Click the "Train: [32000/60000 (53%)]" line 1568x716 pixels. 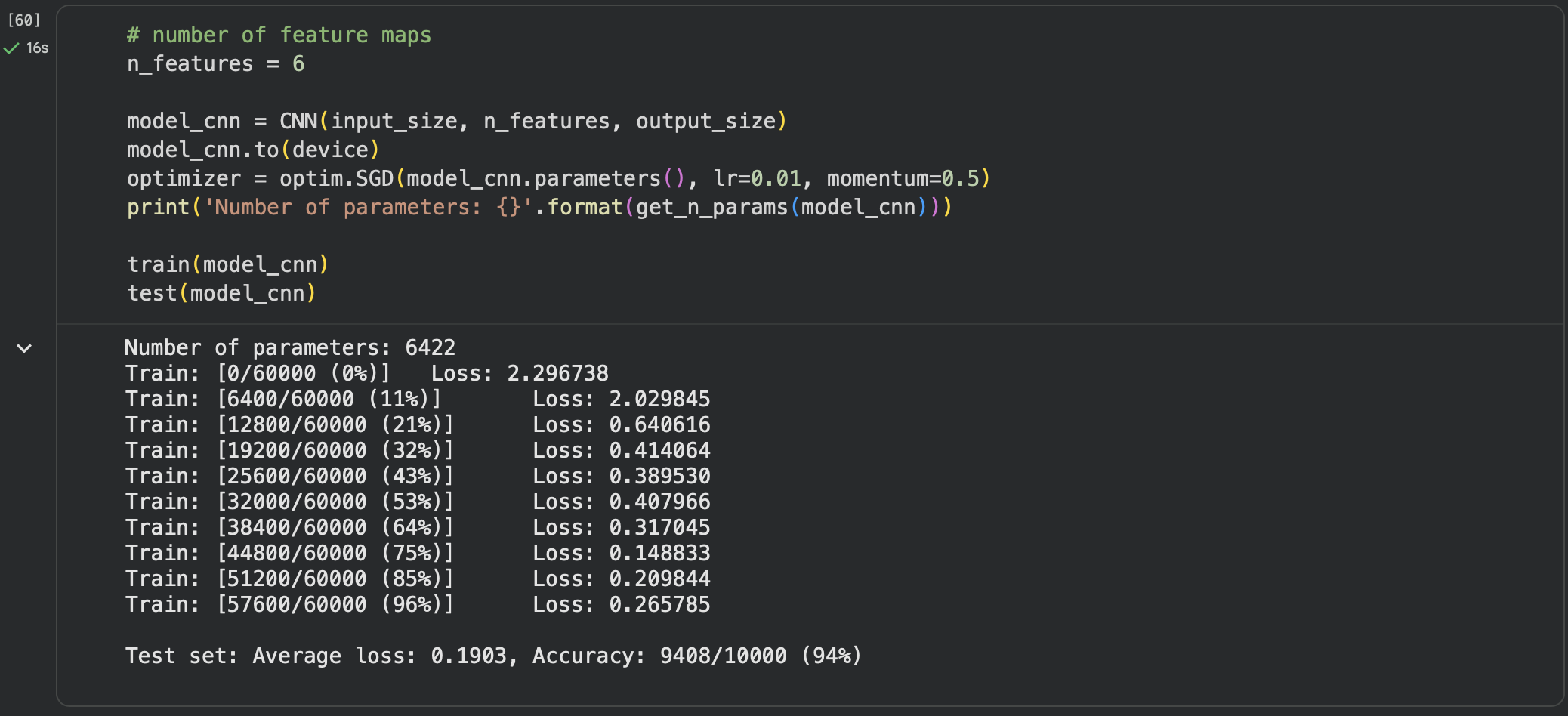click(289, 501)
